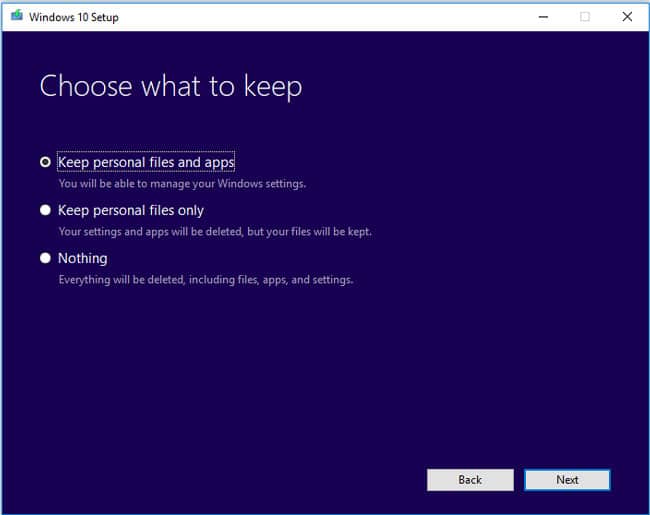
Task: Choose the 'Keep personal files only' radio button
Action: click(x=45, y=210)
